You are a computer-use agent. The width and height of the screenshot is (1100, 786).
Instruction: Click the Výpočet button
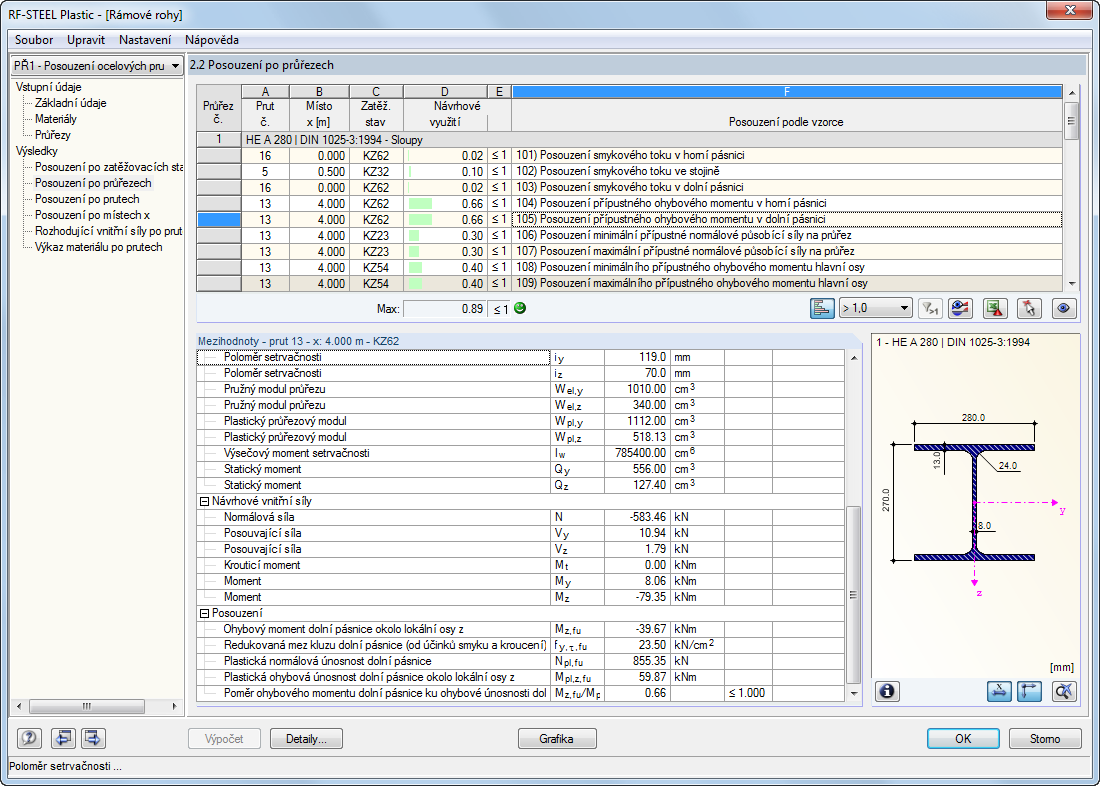tap(224, 738)
